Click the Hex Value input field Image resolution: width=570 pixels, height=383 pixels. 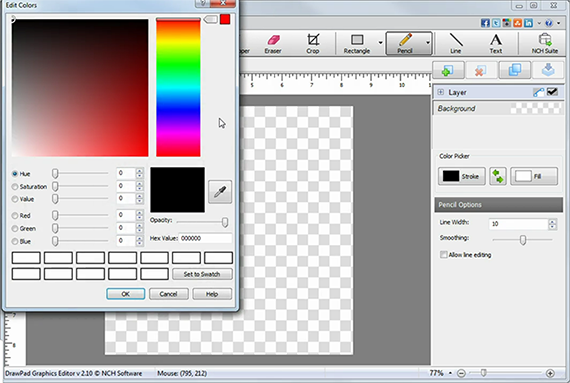click(205, 238)
